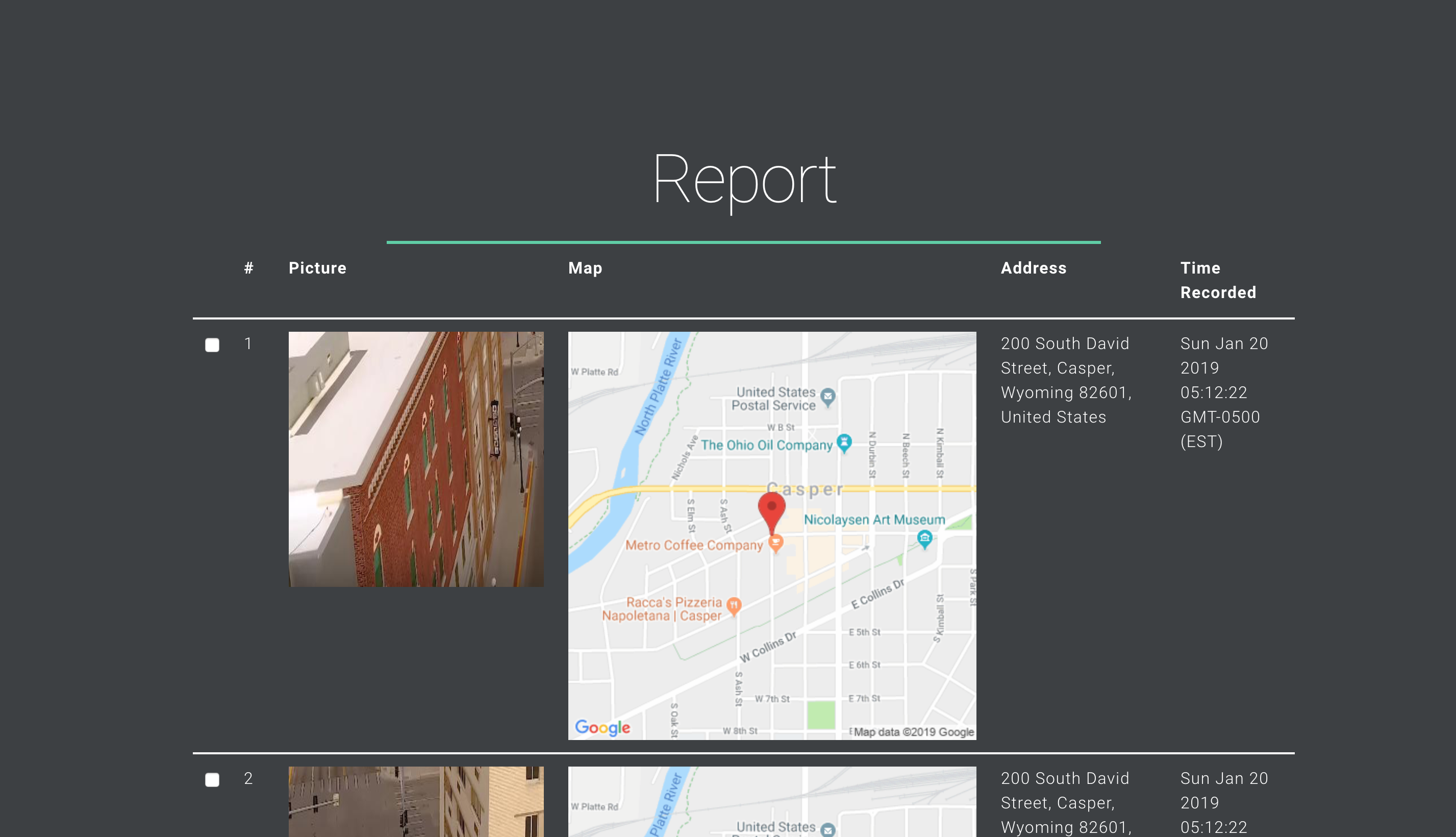Open the street picture thumbnail in row 2
This screenshot has height=837, width=1456.
pyautogui.click(x=416, y=801)
